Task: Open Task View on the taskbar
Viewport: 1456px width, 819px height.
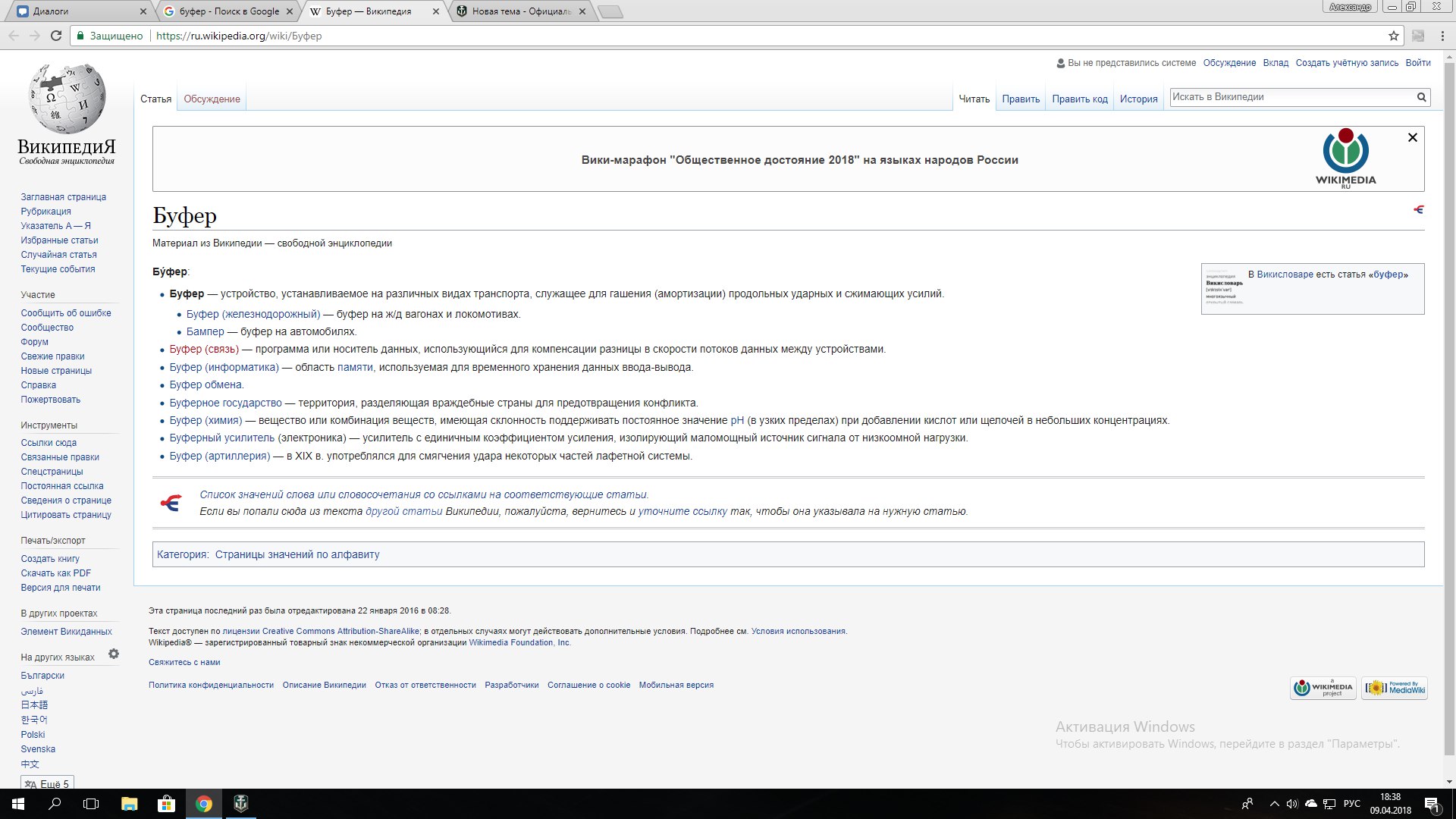Action: click(91, 804)
